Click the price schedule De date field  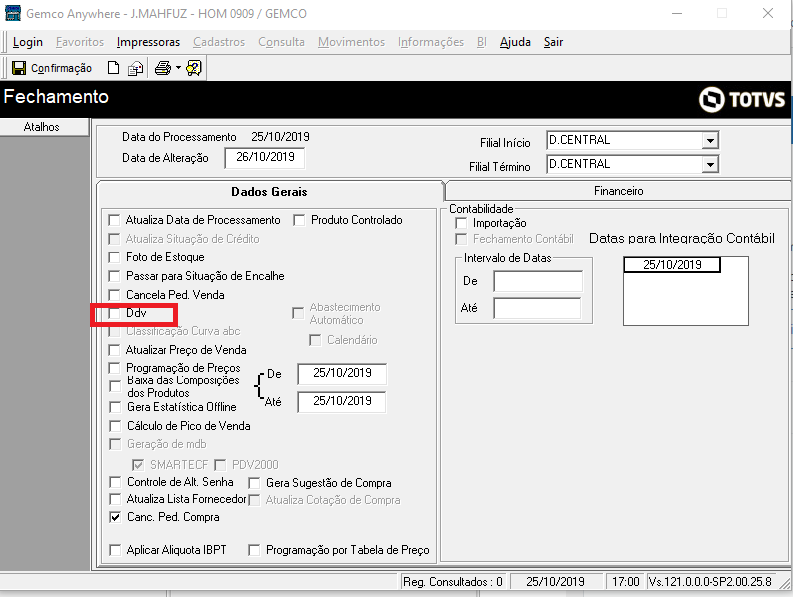click(x=342, y=373)
